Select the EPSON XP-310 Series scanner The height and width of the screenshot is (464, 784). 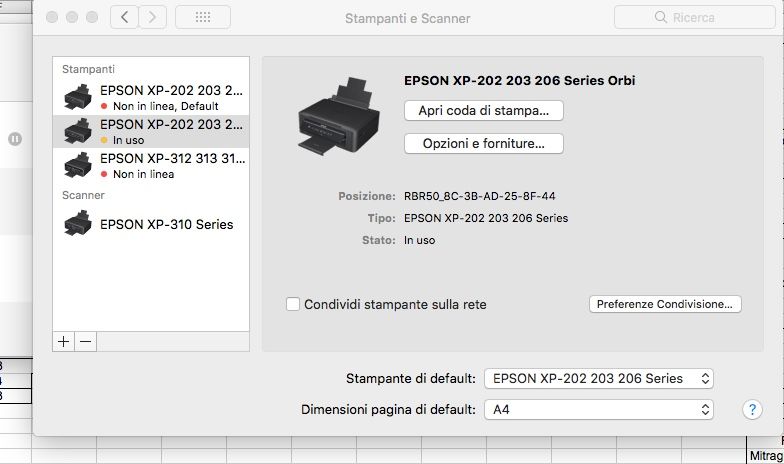151,224
